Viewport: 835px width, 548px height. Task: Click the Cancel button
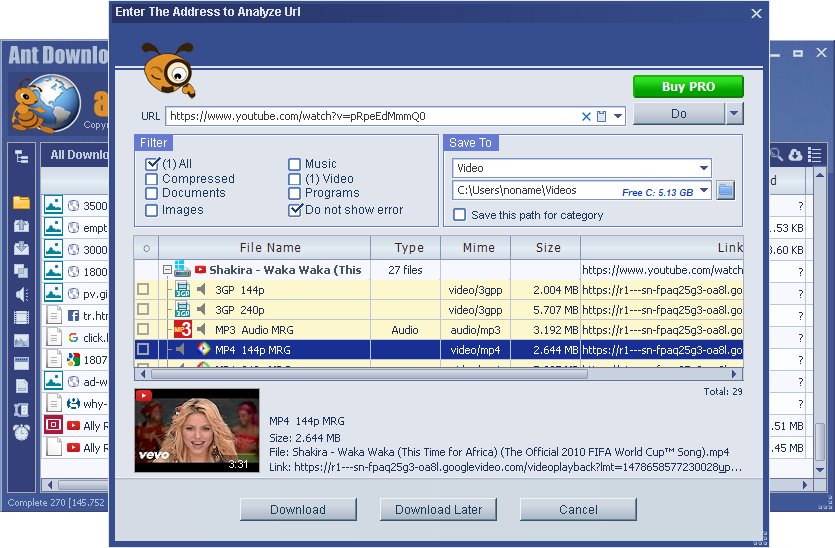click(x=578, y=510)
